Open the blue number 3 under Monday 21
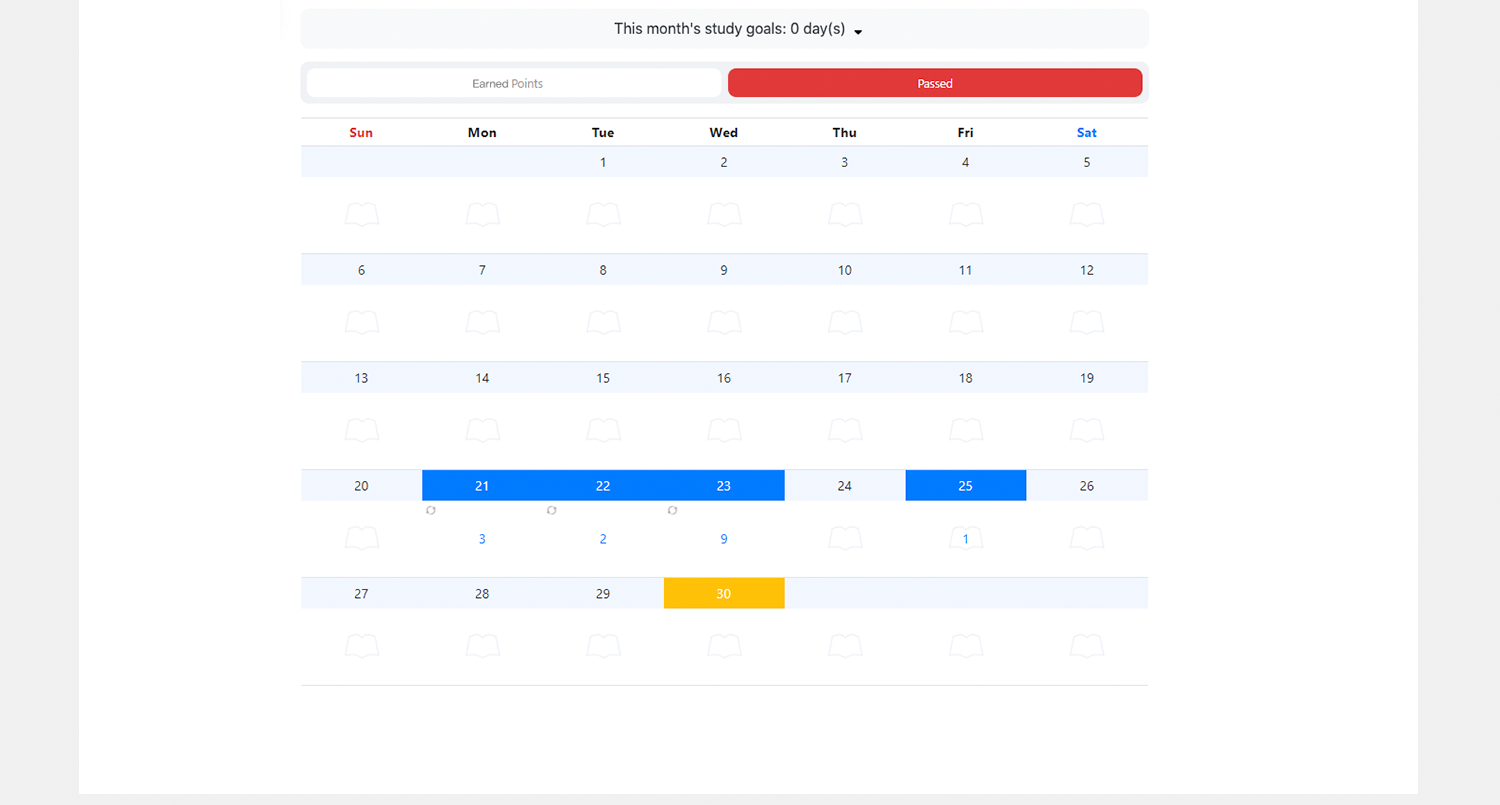1500x805 pixels. tap(482, 539)
